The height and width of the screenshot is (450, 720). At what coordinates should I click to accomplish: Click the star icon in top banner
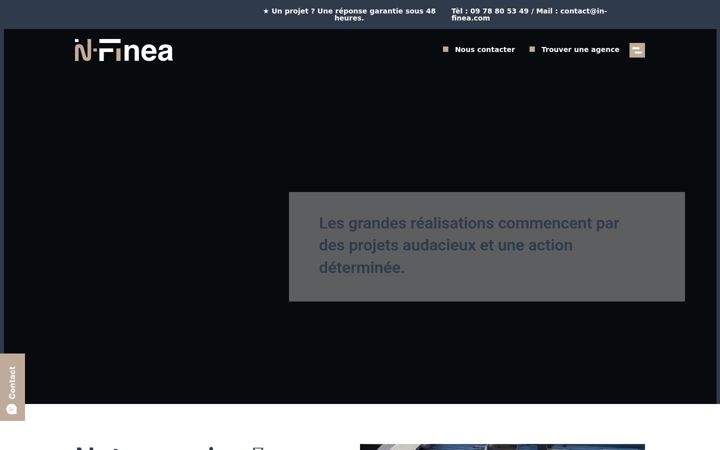click(x=266, y=11)
